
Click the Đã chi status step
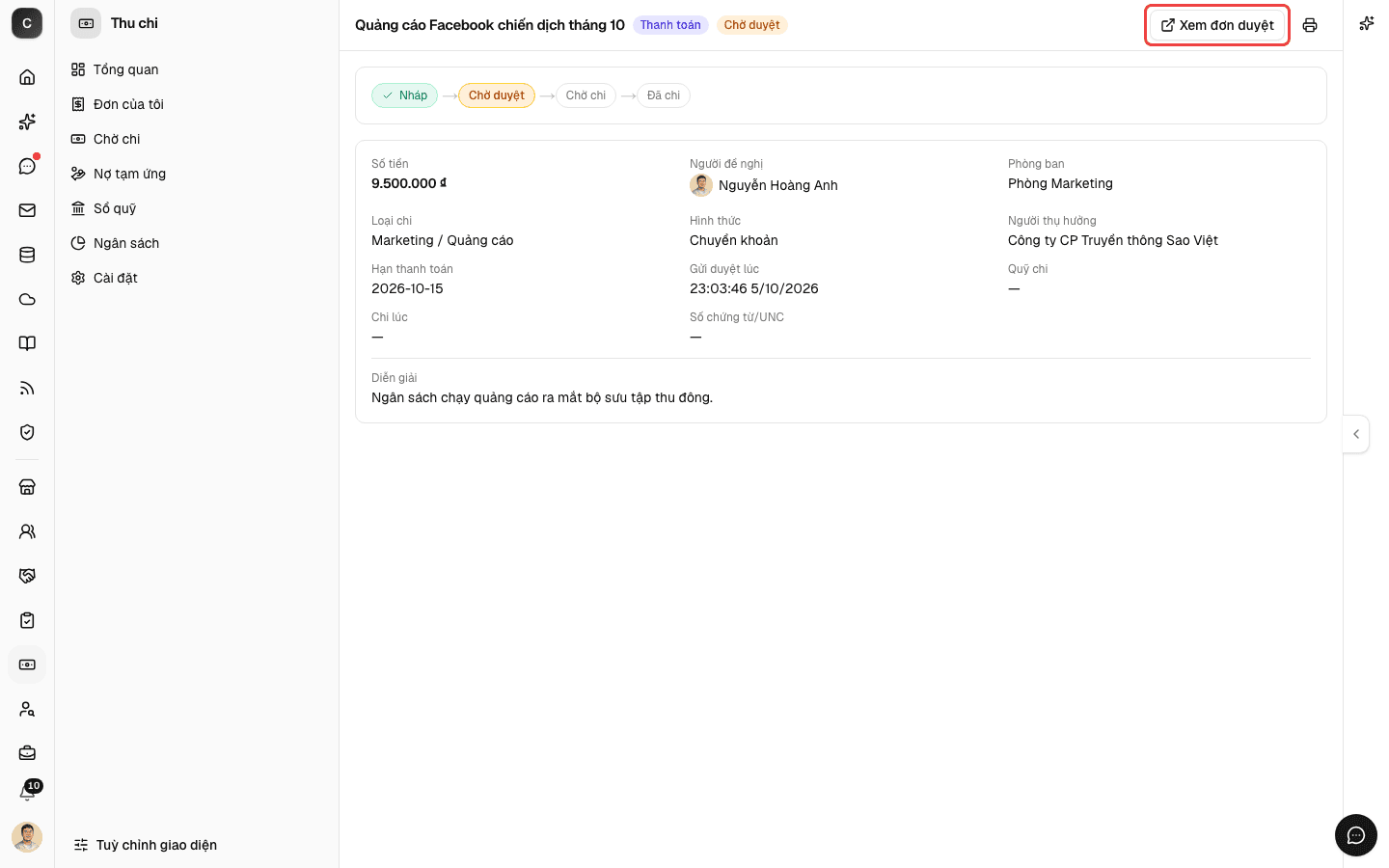[664, 95]
